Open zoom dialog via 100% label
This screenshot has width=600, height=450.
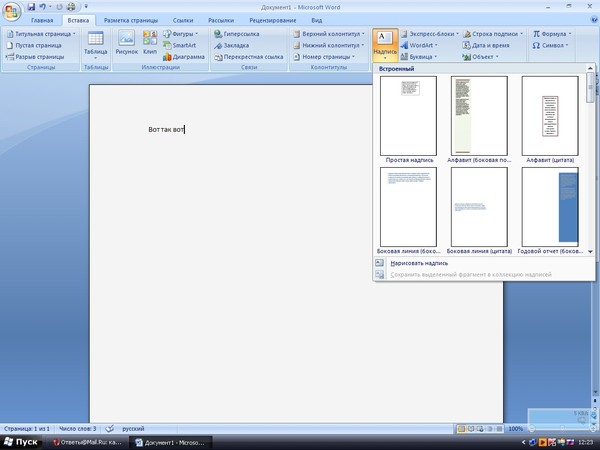[515, 429]
